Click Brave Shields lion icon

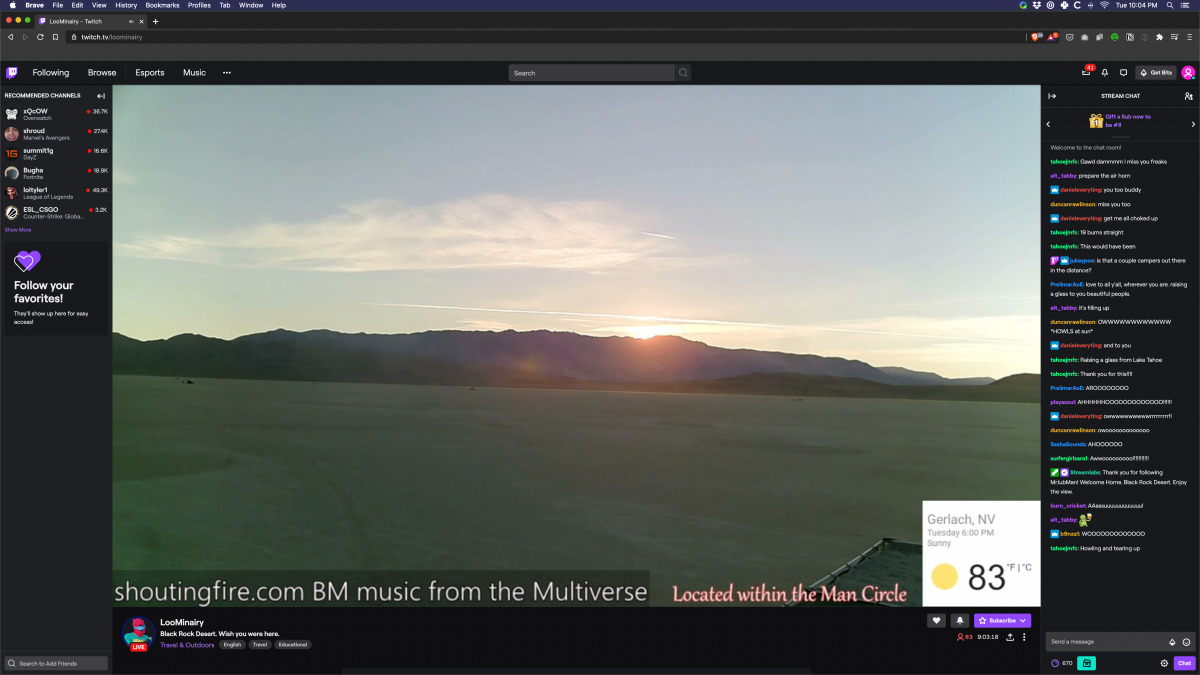click(x=1036, y=37)
